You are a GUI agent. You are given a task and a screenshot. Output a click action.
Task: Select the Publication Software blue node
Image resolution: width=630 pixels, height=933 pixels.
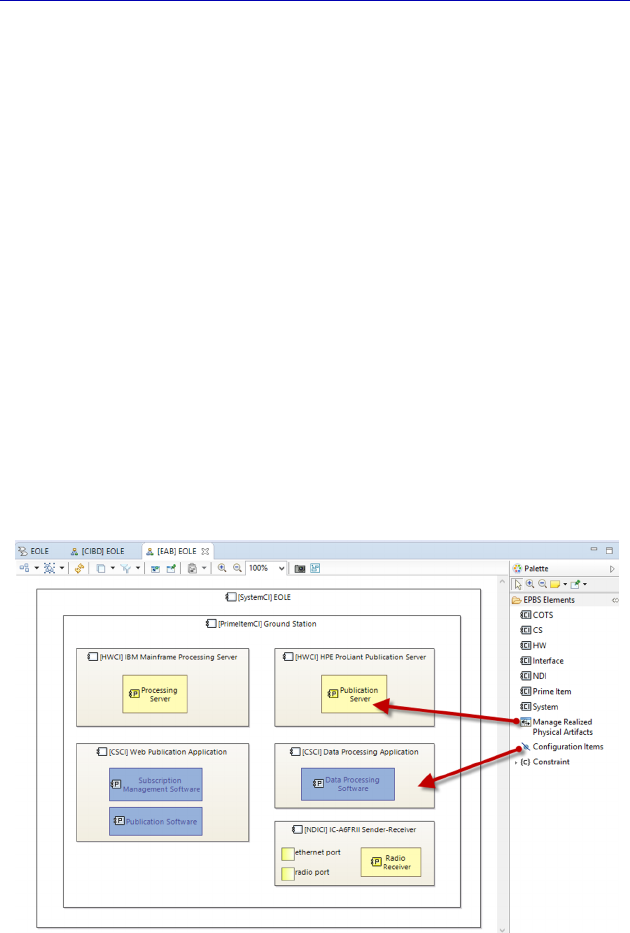[x=156, y=821]
